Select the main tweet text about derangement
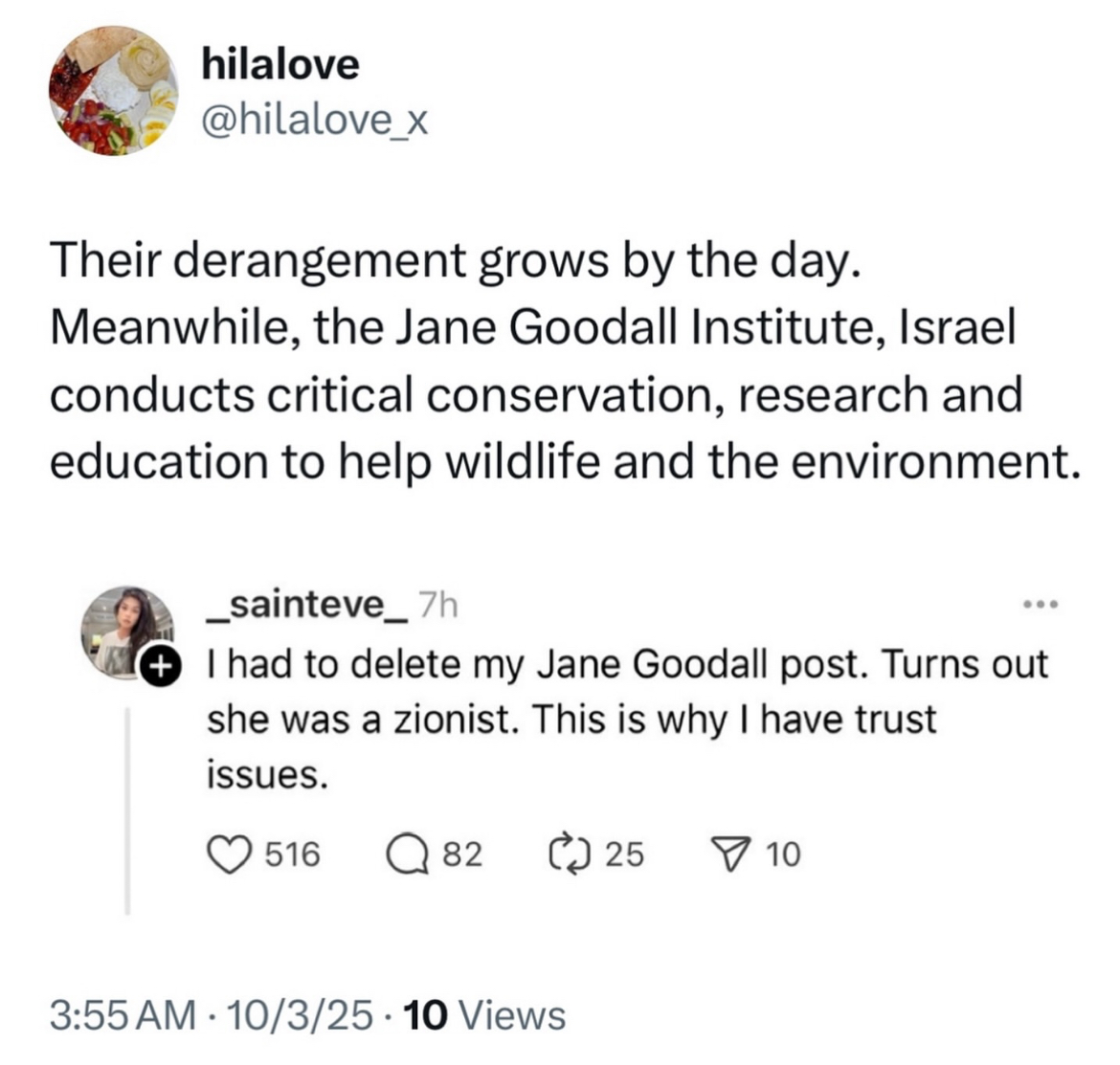The height and width of the screenshot is (1065, 1120). (x=564, y=361)
